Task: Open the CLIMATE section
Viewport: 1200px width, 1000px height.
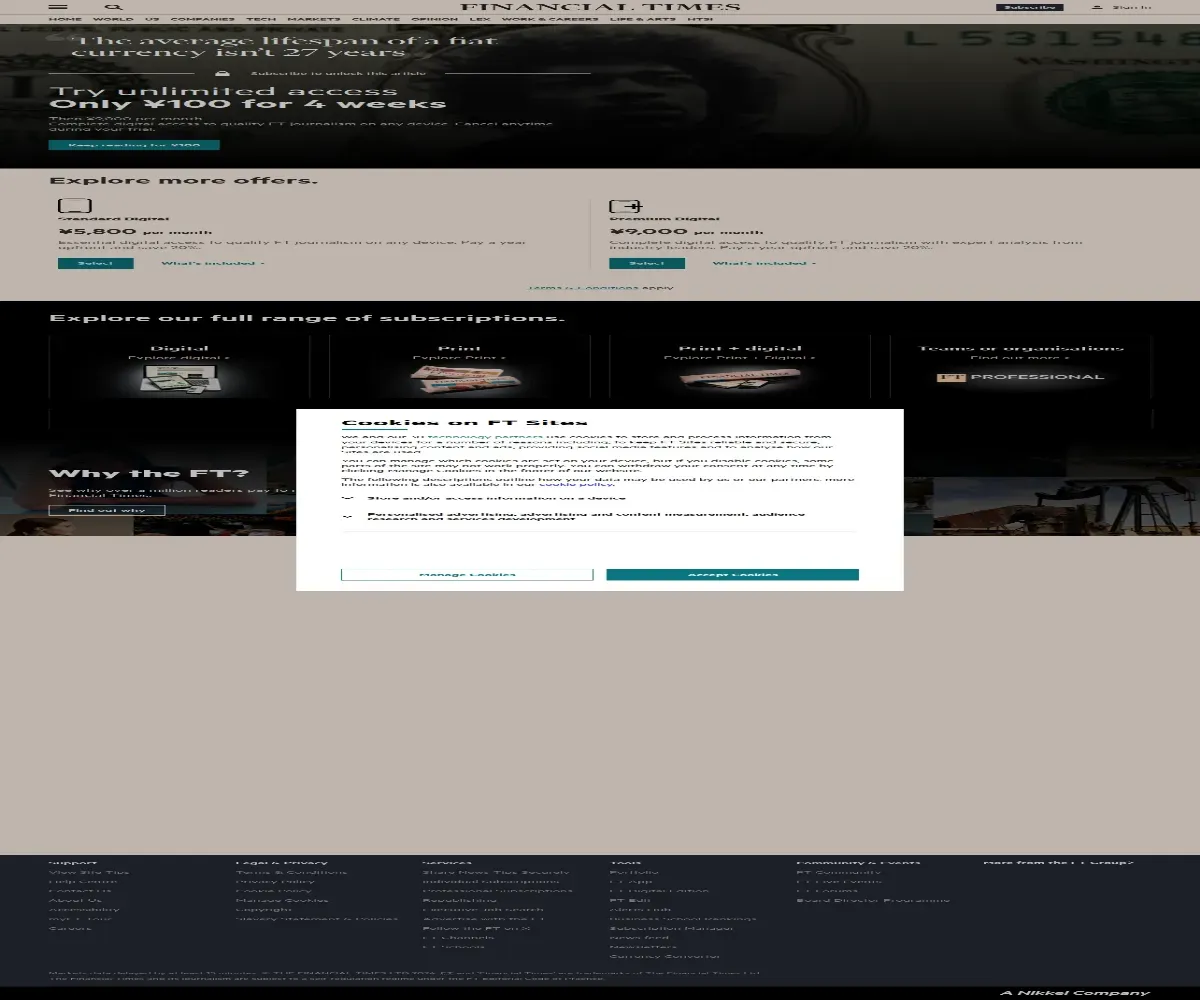Action: 376,19
